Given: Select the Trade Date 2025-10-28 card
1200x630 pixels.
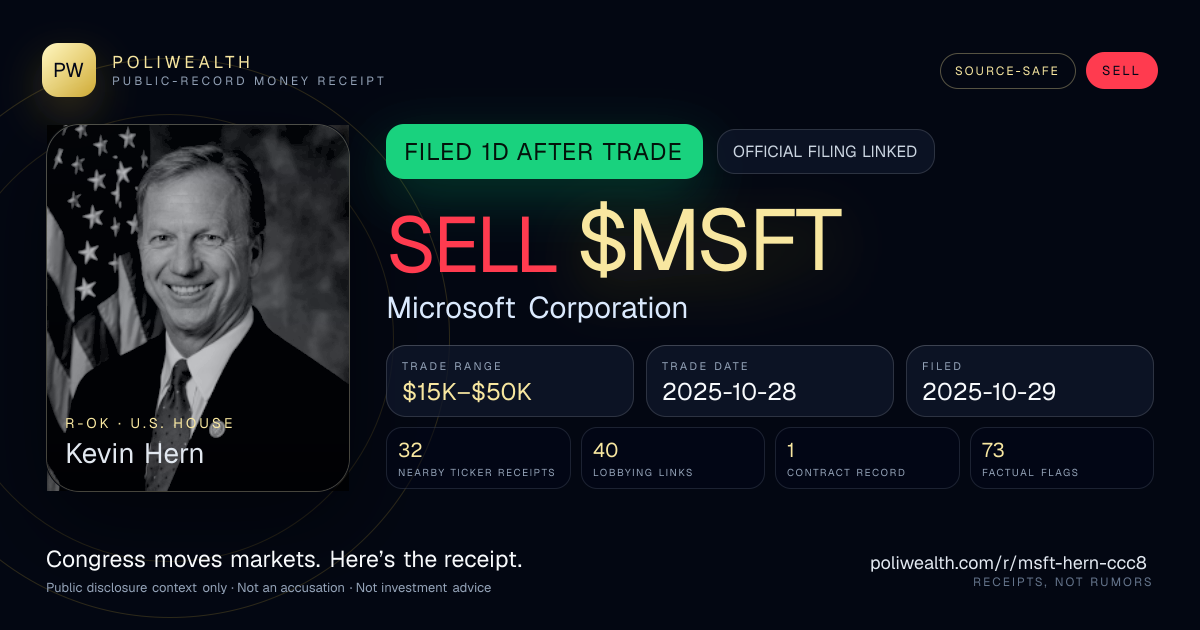Looking at the screenshot, I should tap(770, 381).
